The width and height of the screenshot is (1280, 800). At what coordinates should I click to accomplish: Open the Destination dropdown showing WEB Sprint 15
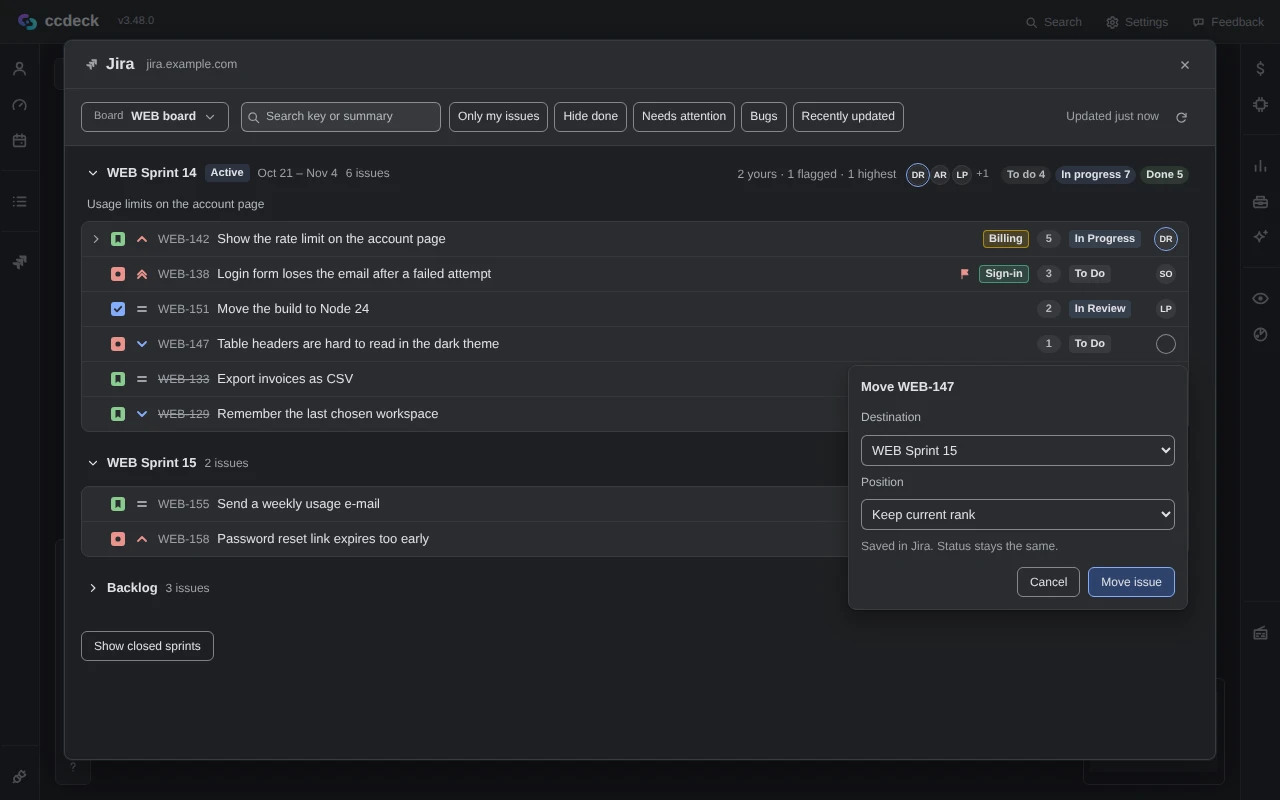click(1018, 450)
